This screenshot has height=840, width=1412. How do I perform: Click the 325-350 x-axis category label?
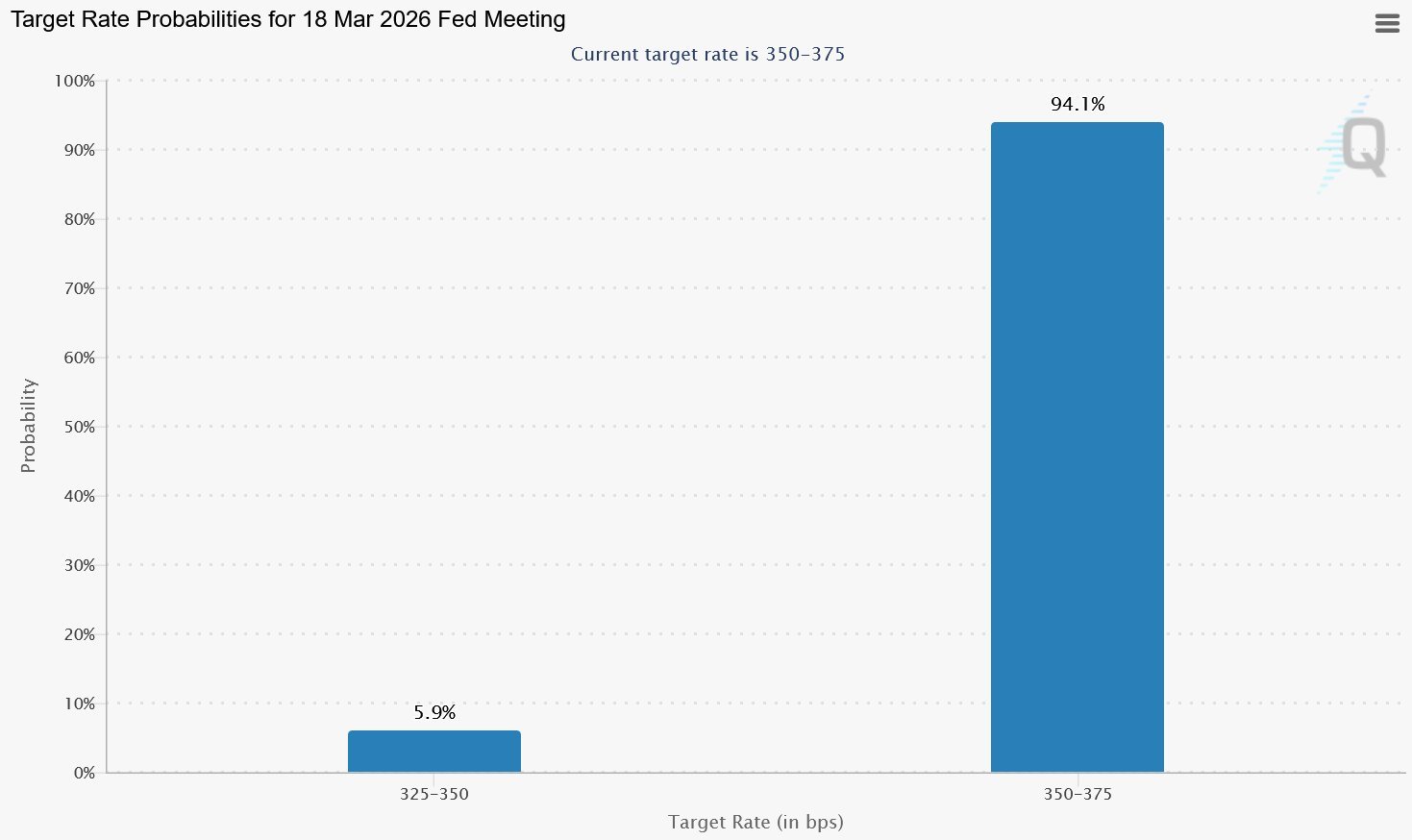pos(434,795)
